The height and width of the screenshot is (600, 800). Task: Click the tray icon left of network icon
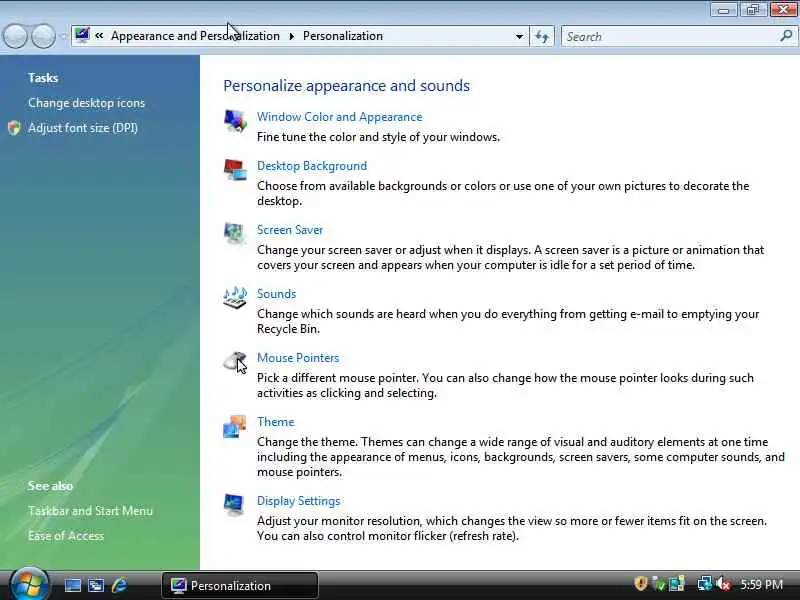677,584
